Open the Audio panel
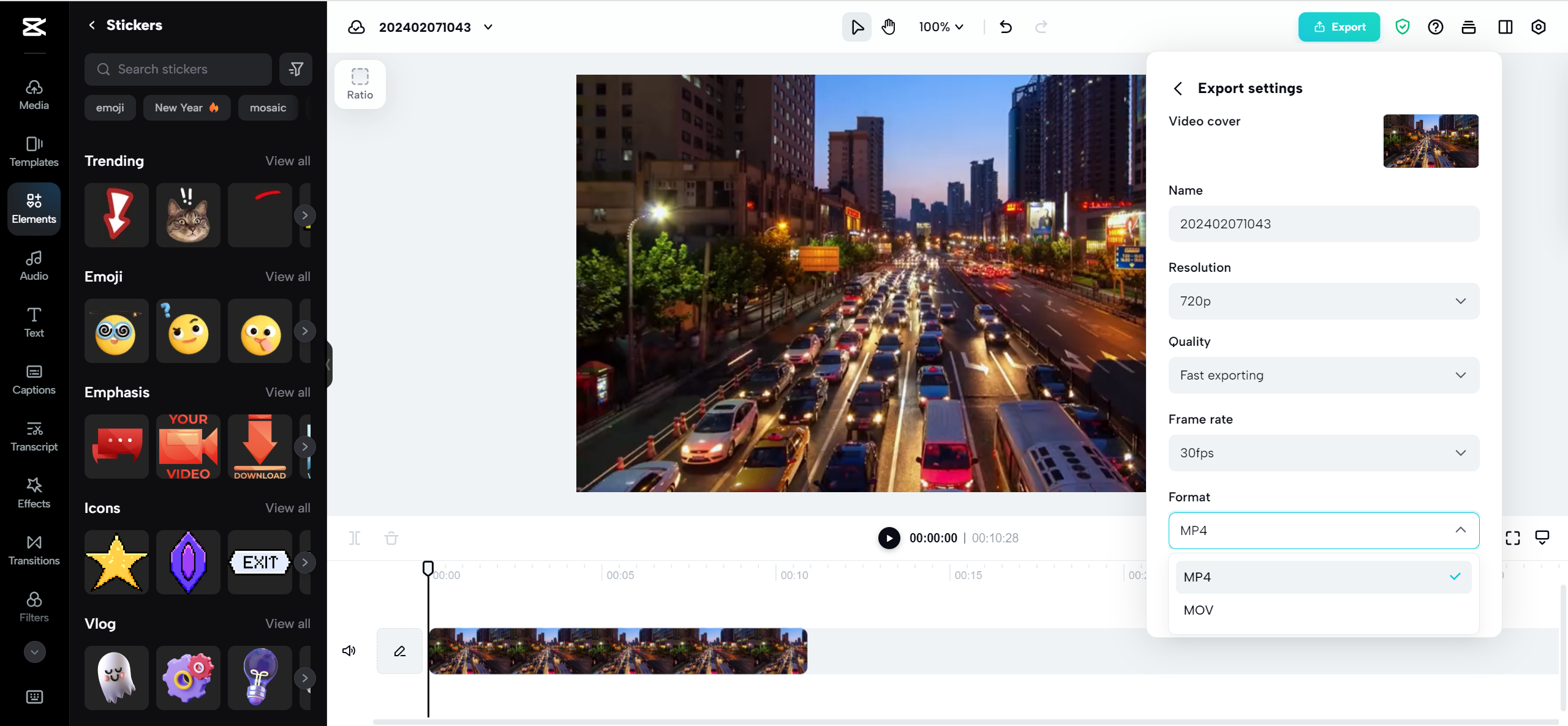 point(34,264)
